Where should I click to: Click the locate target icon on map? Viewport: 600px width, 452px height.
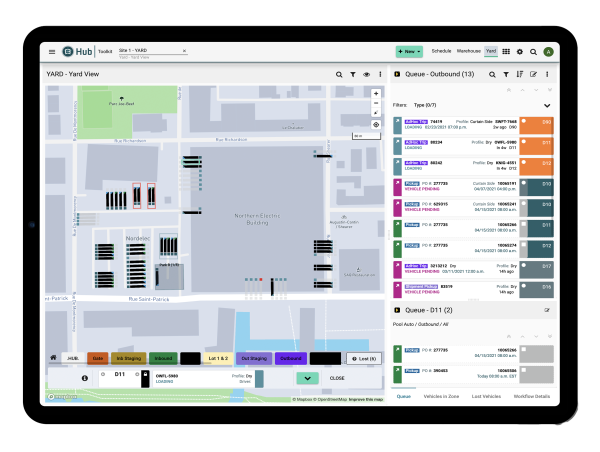(x=376, y=125)
